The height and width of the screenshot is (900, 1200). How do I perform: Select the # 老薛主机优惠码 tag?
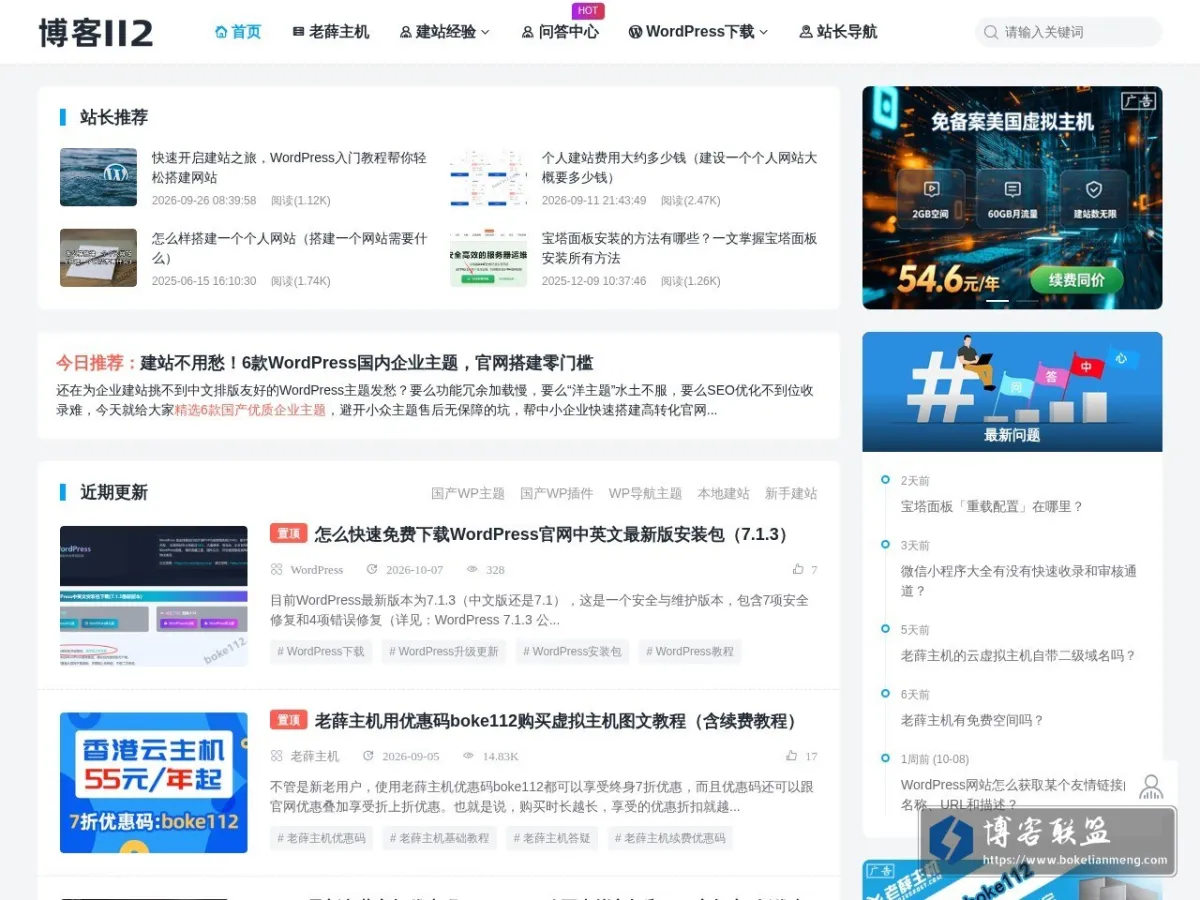(x=321, y=838)
